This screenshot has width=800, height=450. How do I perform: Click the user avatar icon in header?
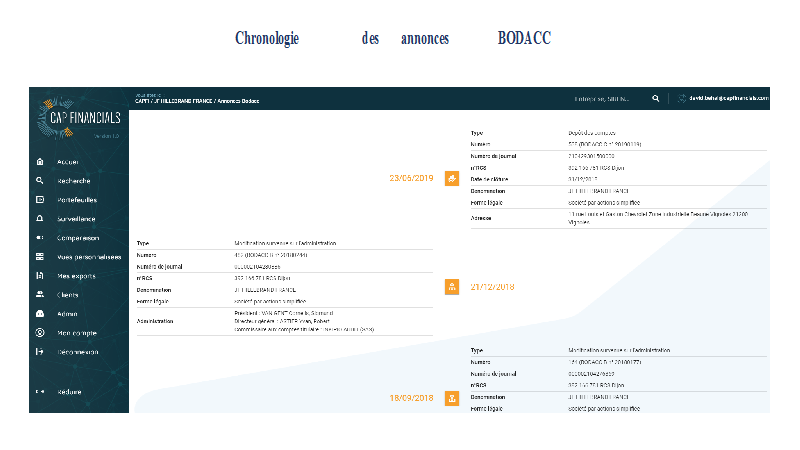tap(683, 99)
